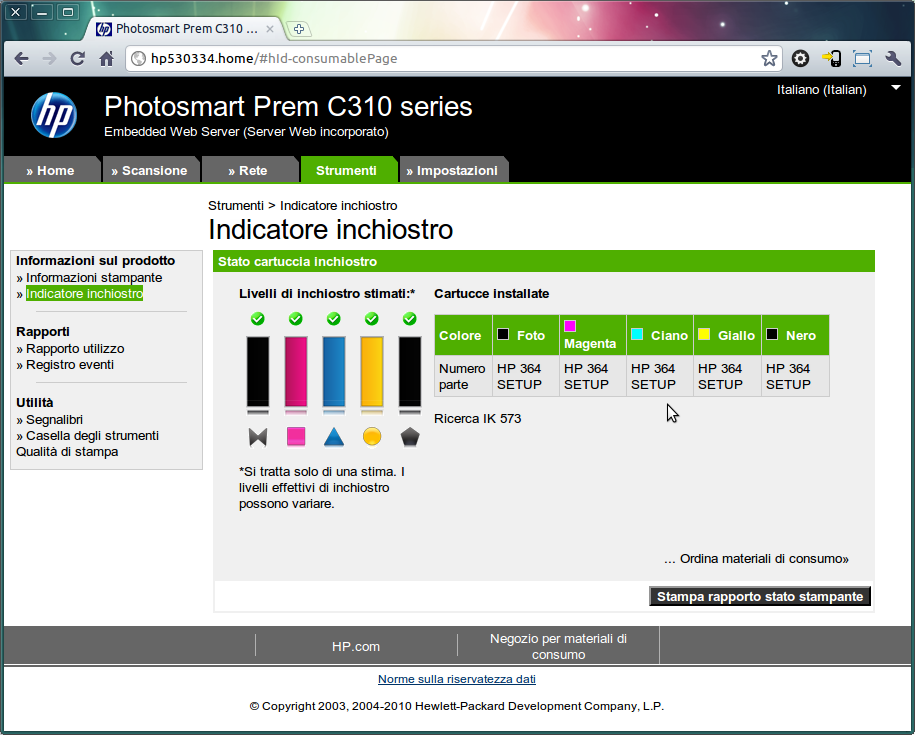The height and width of the screenshot is (735, 915).
Task: Open a new browser tab
Action: coord(299,29)
